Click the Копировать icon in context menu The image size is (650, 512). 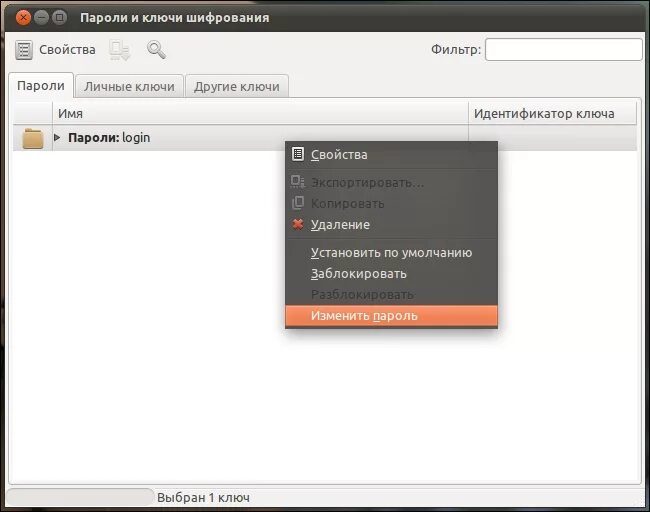click(x=298, y=203)
